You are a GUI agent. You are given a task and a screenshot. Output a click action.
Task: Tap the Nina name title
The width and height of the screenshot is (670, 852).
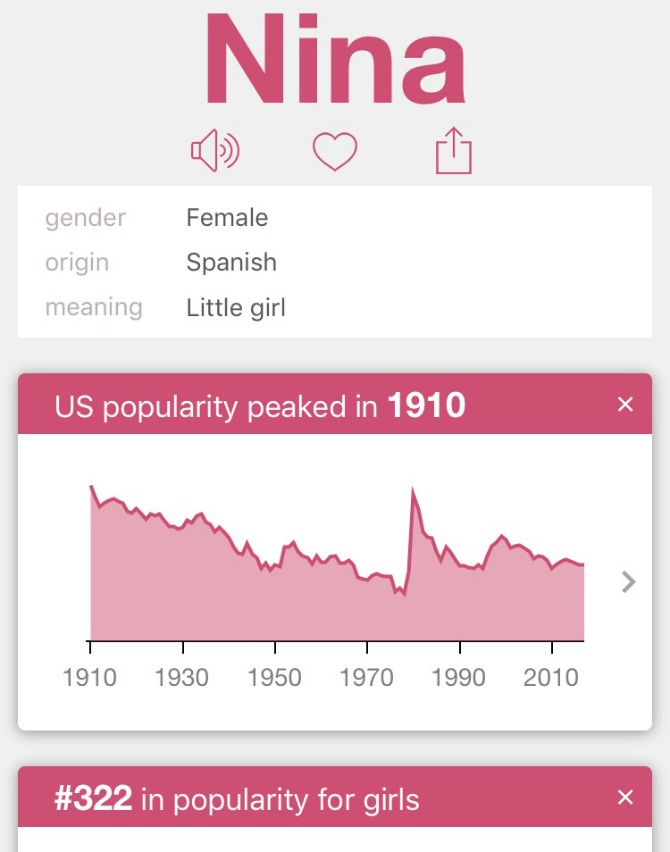click(335, 59)
